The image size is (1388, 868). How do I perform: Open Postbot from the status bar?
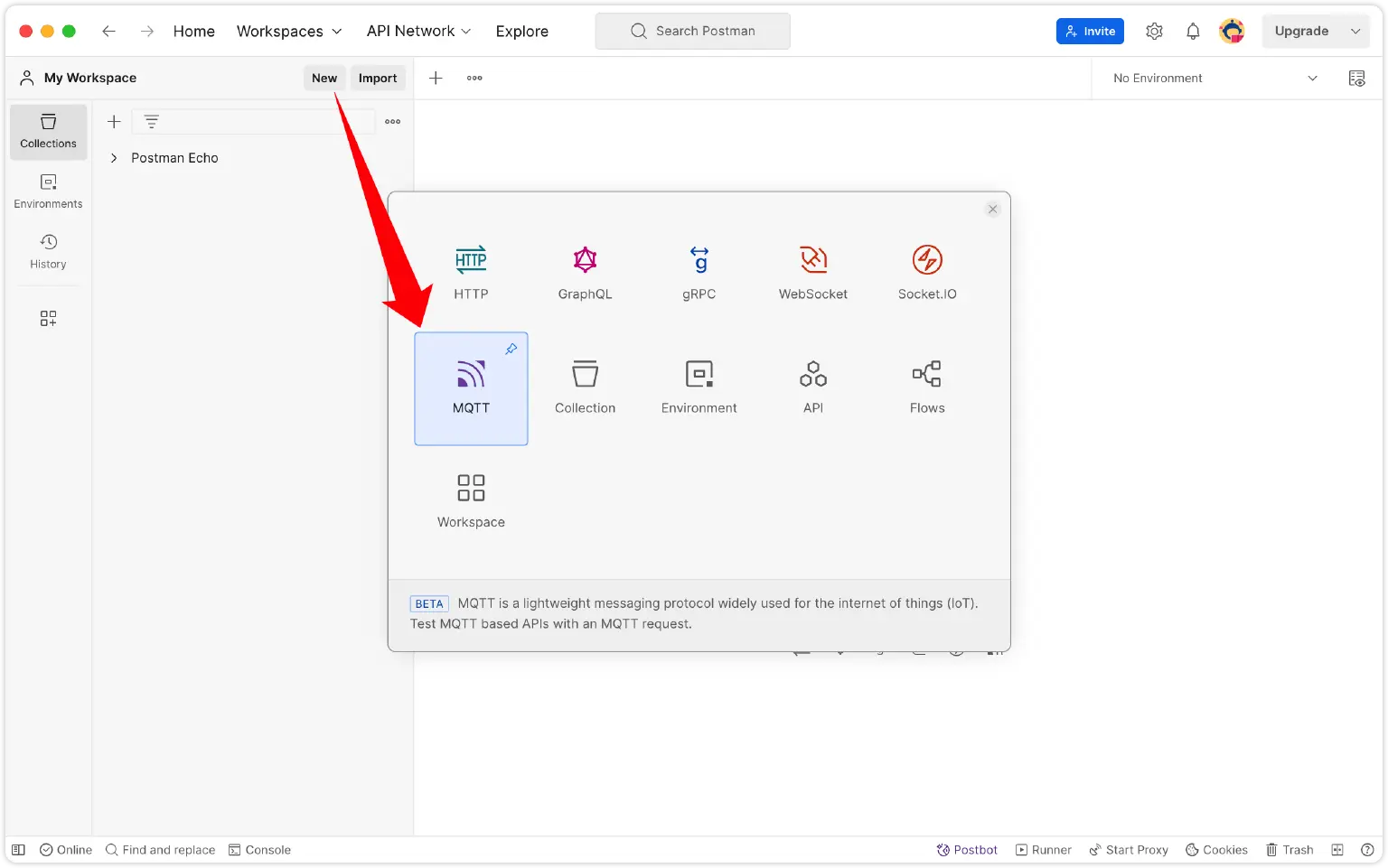967,849
